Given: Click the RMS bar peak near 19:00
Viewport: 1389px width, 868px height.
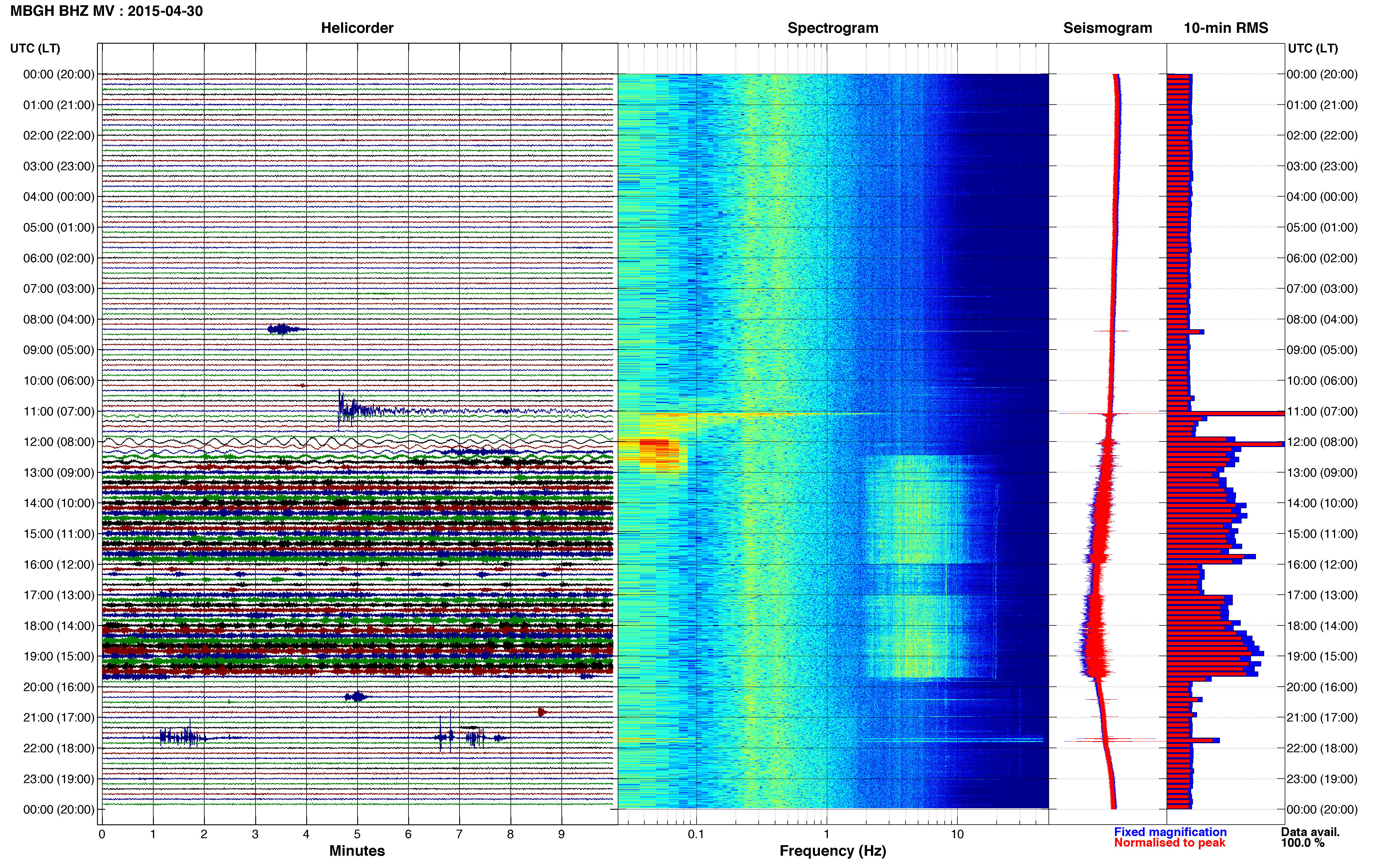Looking at the screenshot, I should (x=1216, y=653).
